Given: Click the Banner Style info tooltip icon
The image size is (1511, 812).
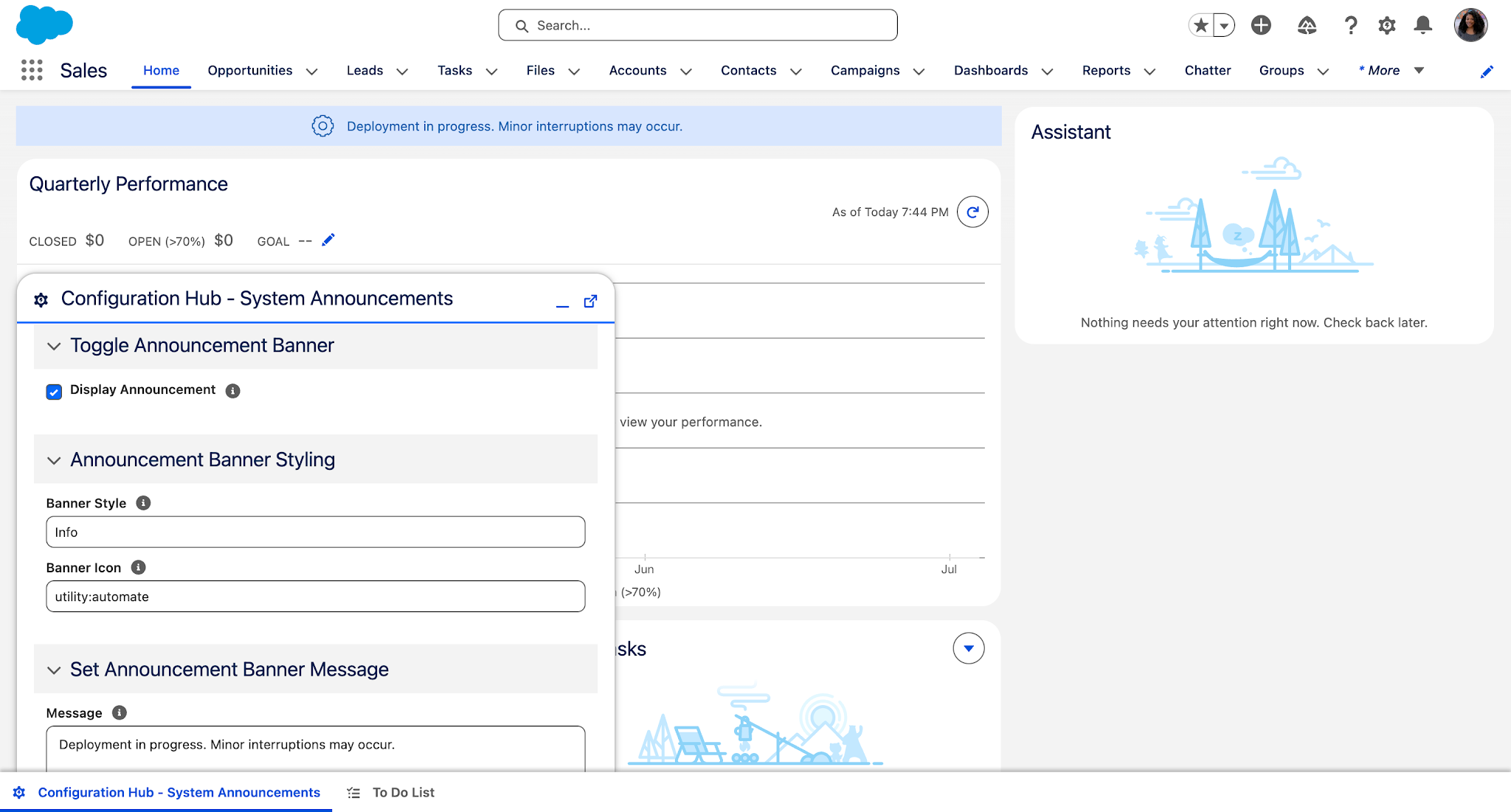Looking at the screenshot, I should (143, 502).
